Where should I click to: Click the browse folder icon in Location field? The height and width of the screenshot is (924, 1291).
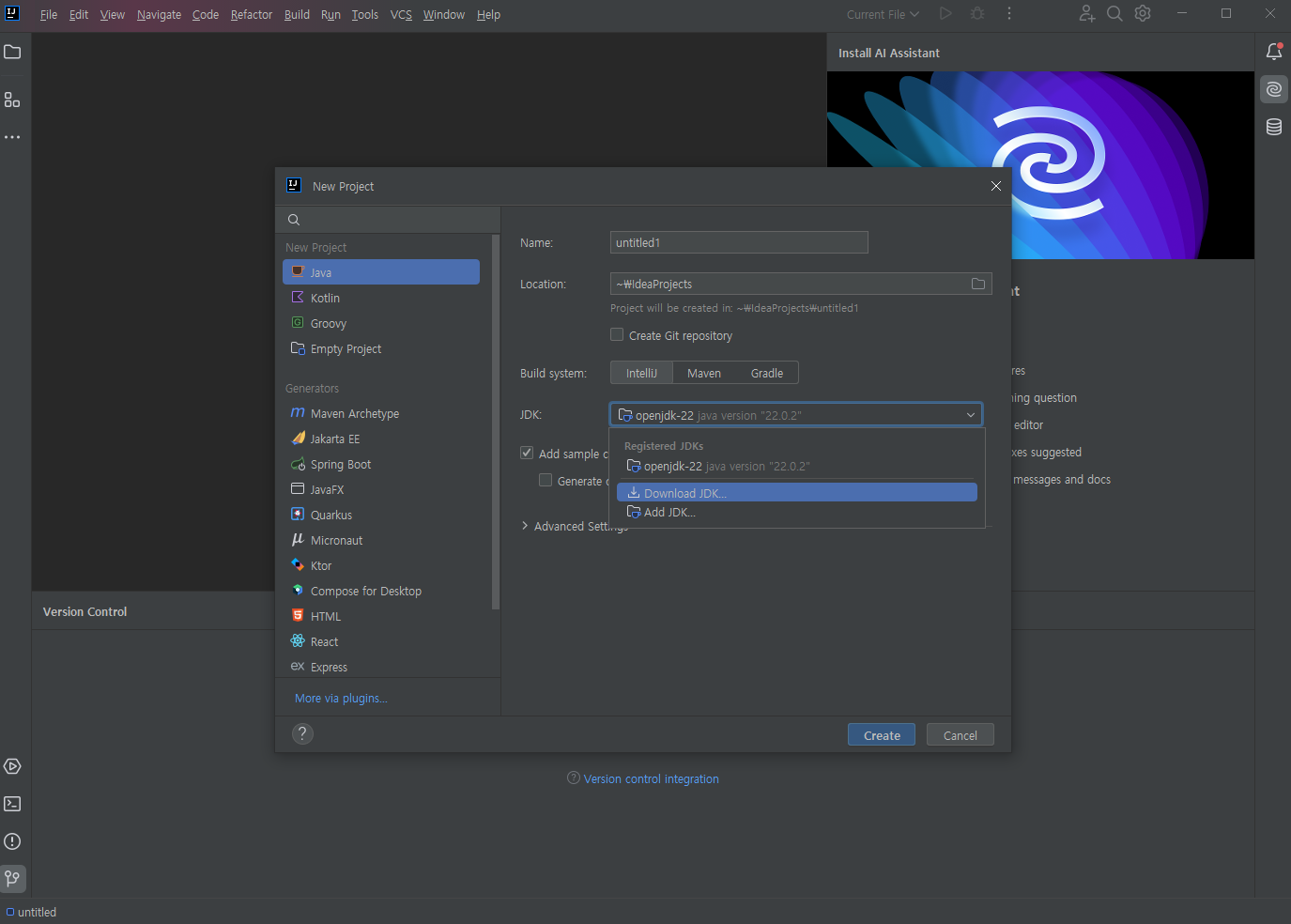(978, 284)
